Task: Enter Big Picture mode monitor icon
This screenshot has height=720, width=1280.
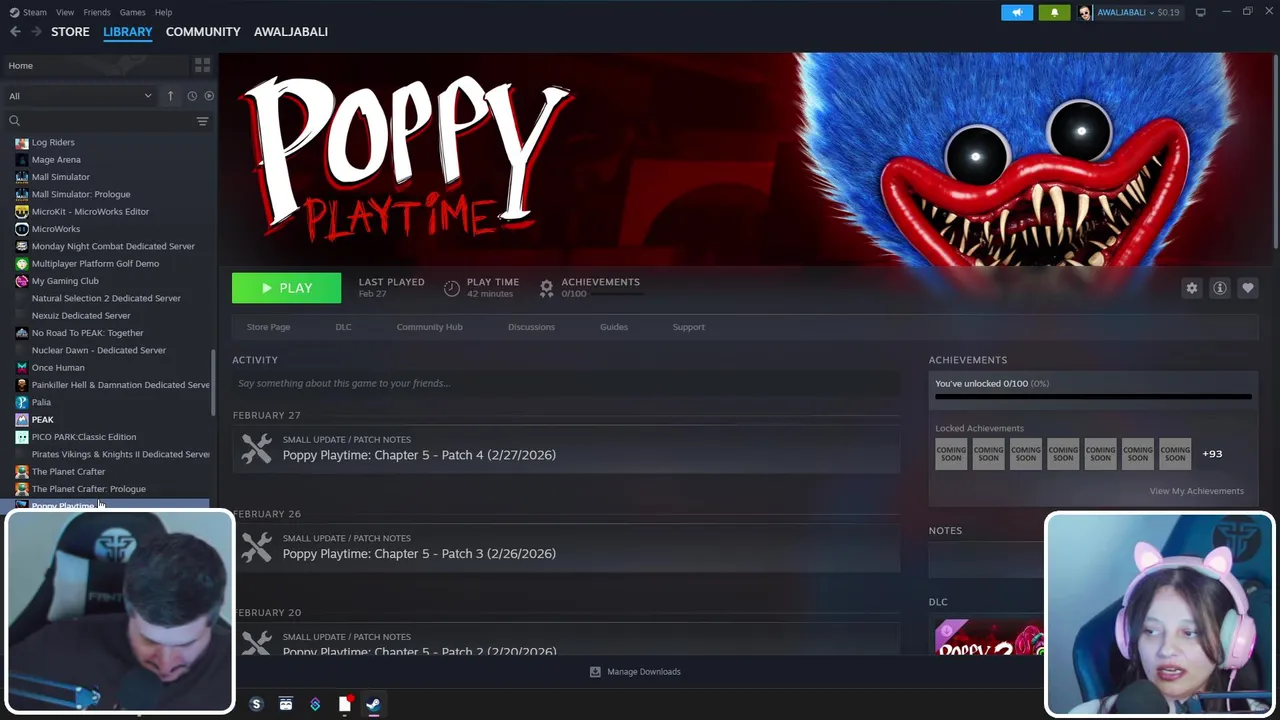Action: pyautogui.click(x=1200, y=12)
